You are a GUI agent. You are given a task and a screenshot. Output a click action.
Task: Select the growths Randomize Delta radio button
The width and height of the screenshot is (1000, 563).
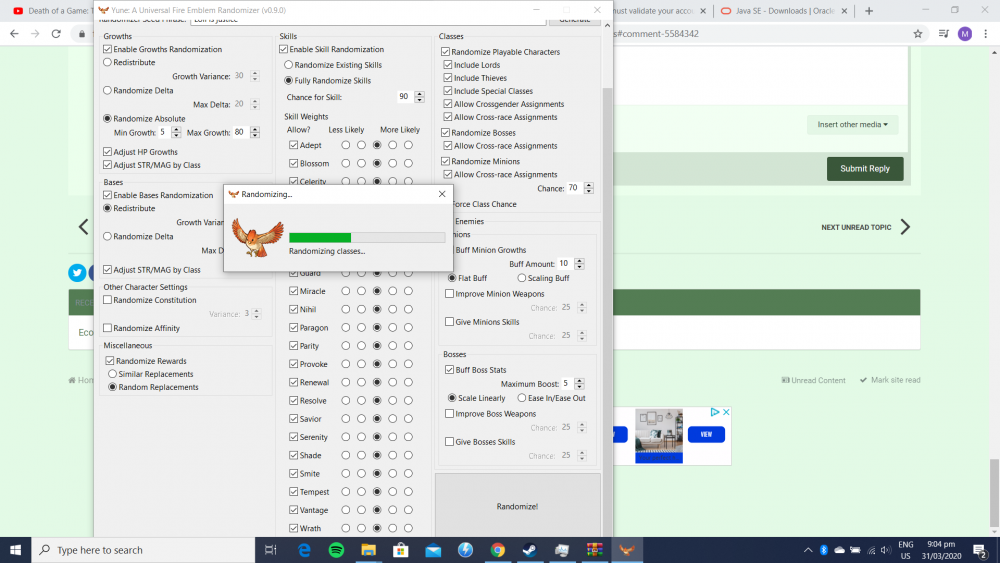coord(107,91)
